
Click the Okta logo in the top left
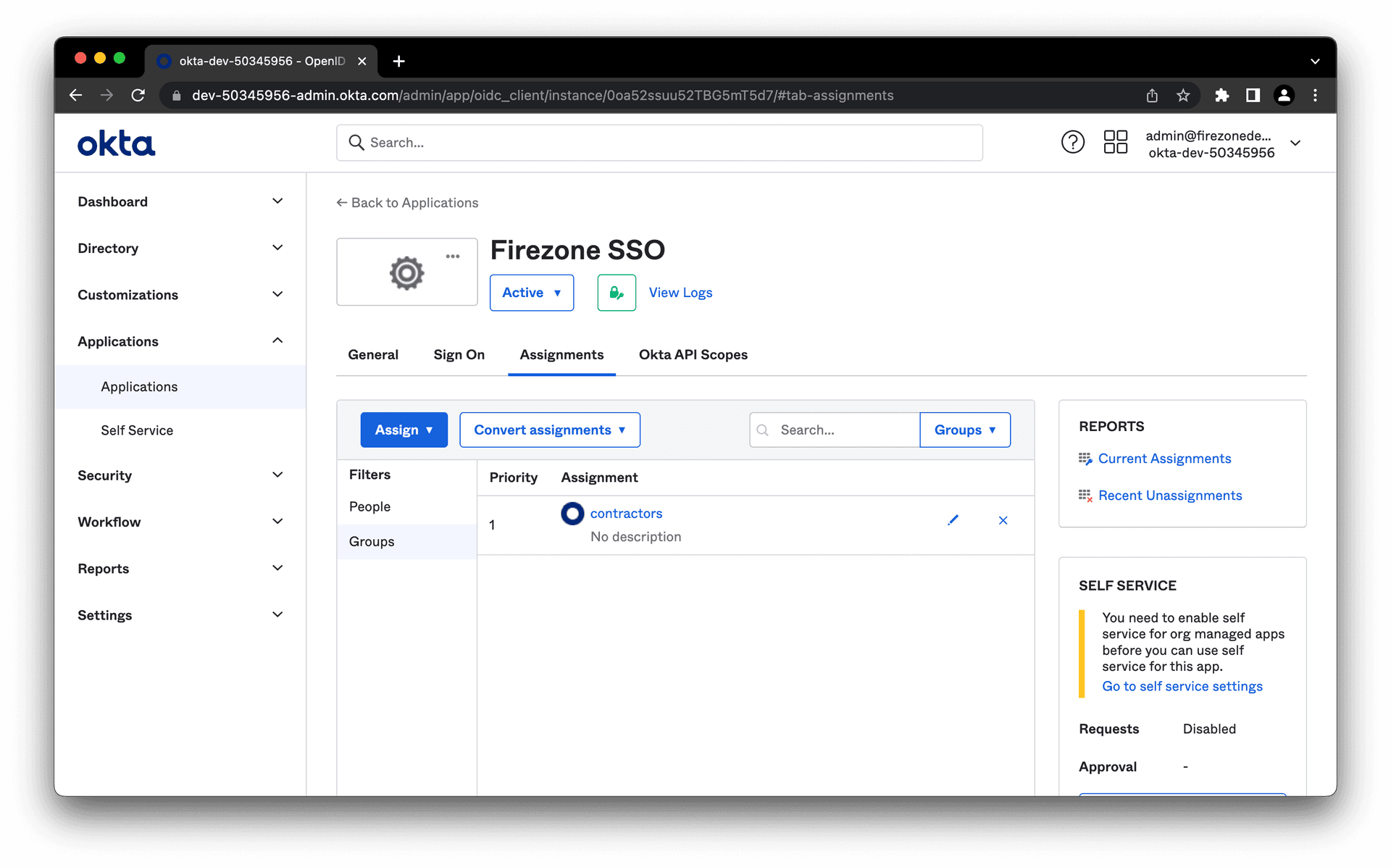[117, 142]
